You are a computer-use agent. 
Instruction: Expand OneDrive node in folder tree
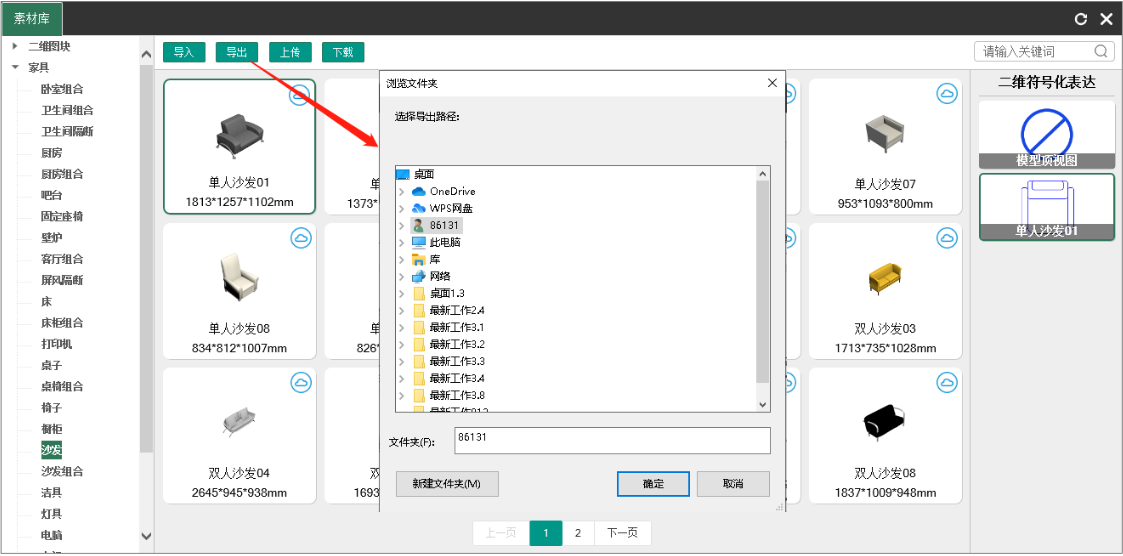click(x=402, y=191)
